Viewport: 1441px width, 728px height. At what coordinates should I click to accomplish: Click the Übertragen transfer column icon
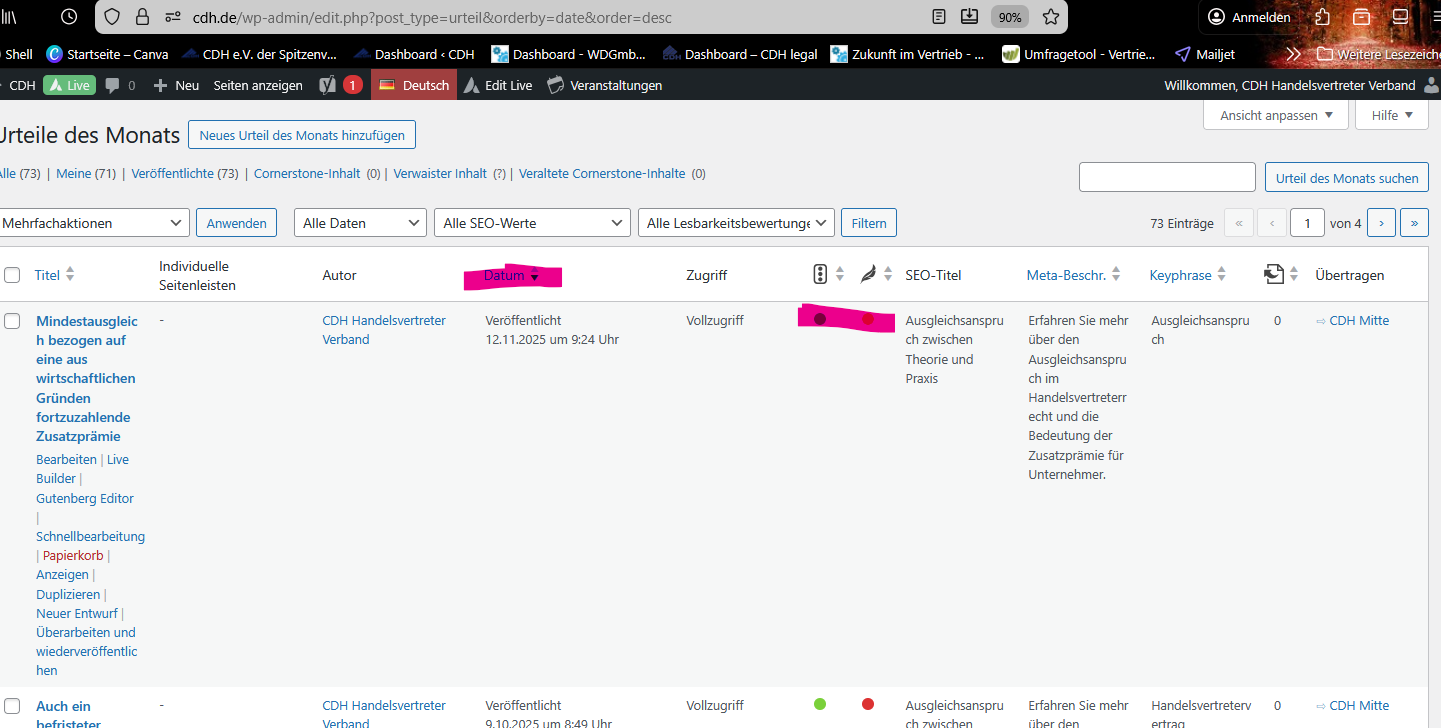[x=1273, y=273]
